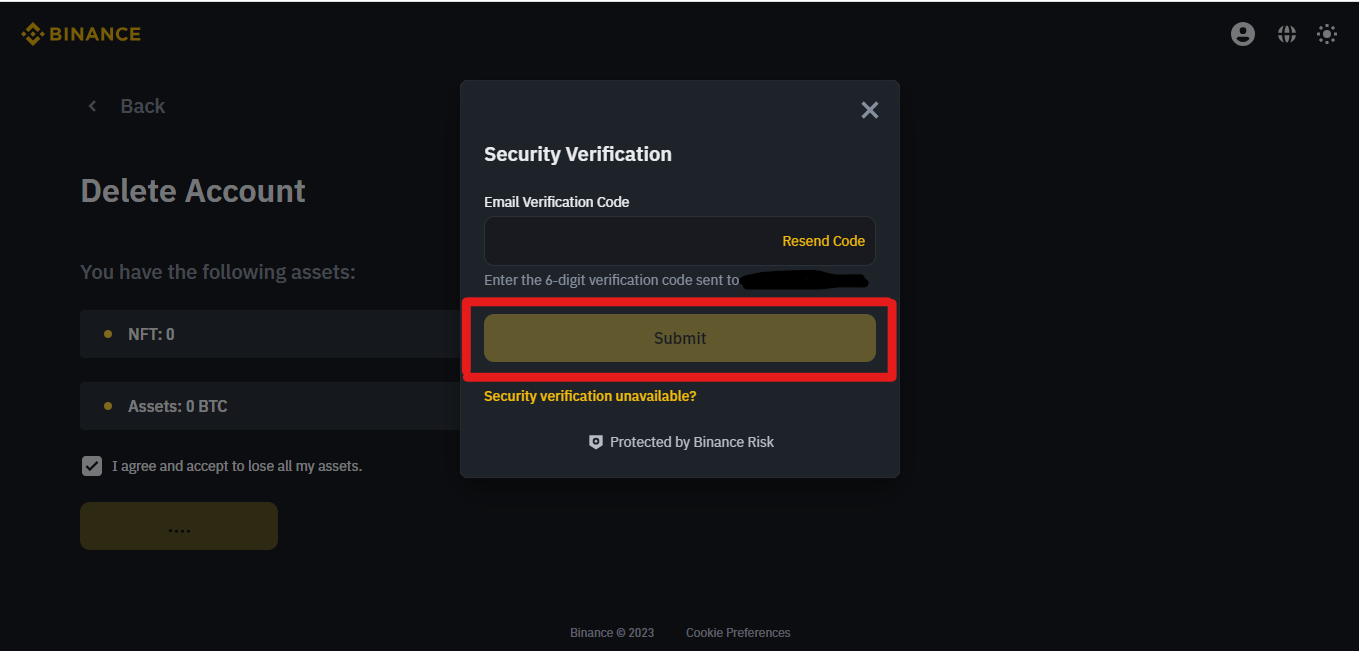Click 'You have the following assets:' text
Viewport: 1359px width, 651px height.
coord(218,272)
